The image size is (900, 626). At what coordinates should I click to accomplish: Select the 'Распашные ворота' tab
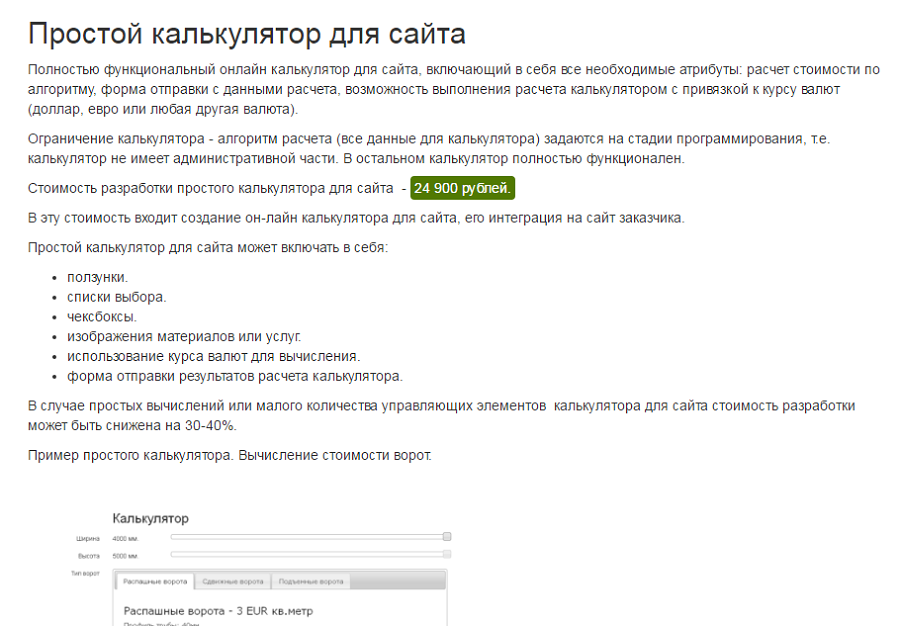[x=155, y=581]
